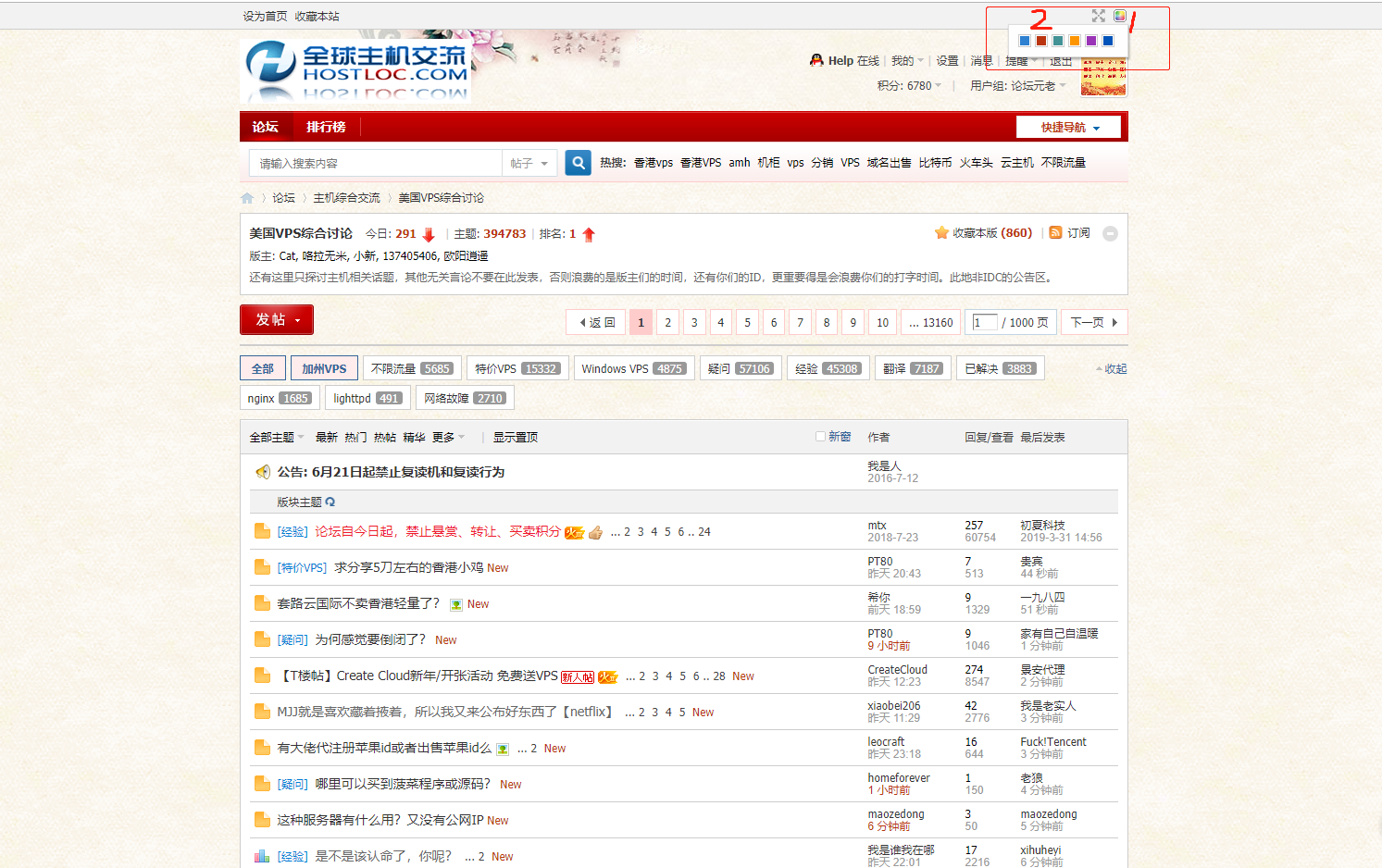Select the 加州VPS category tab
Viewport: 1382px width, 868px height.
[x=324, y=368]
